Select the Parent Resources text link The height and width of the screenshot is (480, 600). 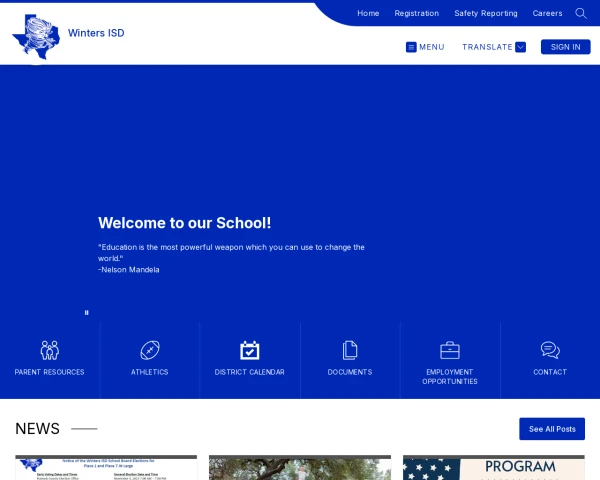[49, 372]
